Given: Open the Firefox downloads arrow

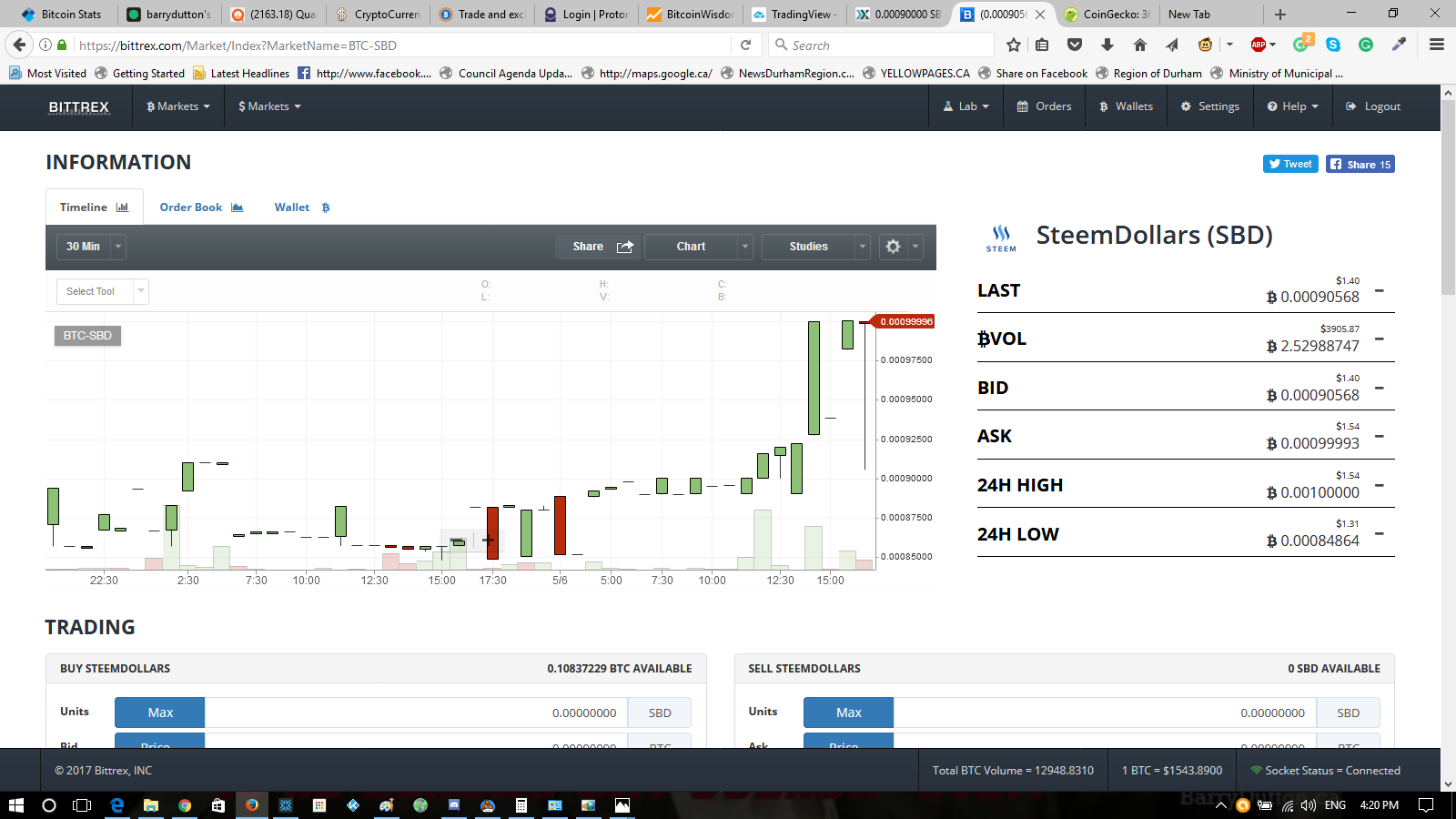Looking at the screenshot, I should (1107, 45).
